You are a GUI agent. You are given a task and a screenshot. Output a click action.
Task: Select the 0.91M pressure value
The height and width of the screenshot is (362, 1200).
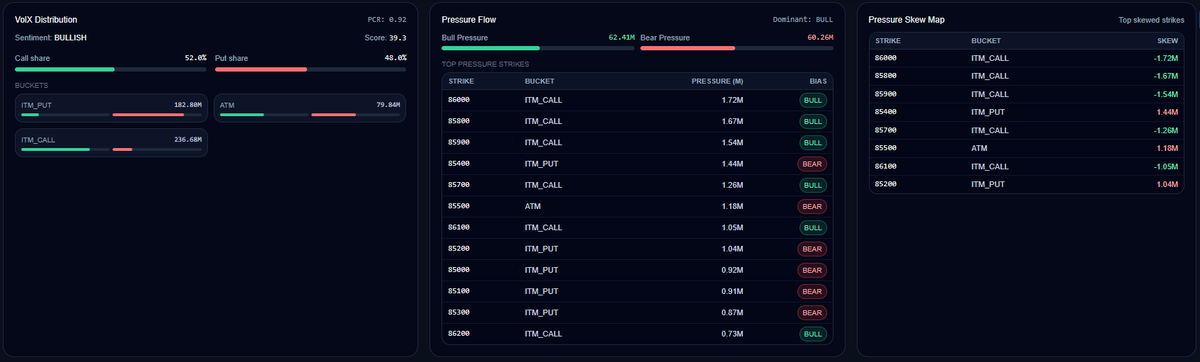click(732, 291)
